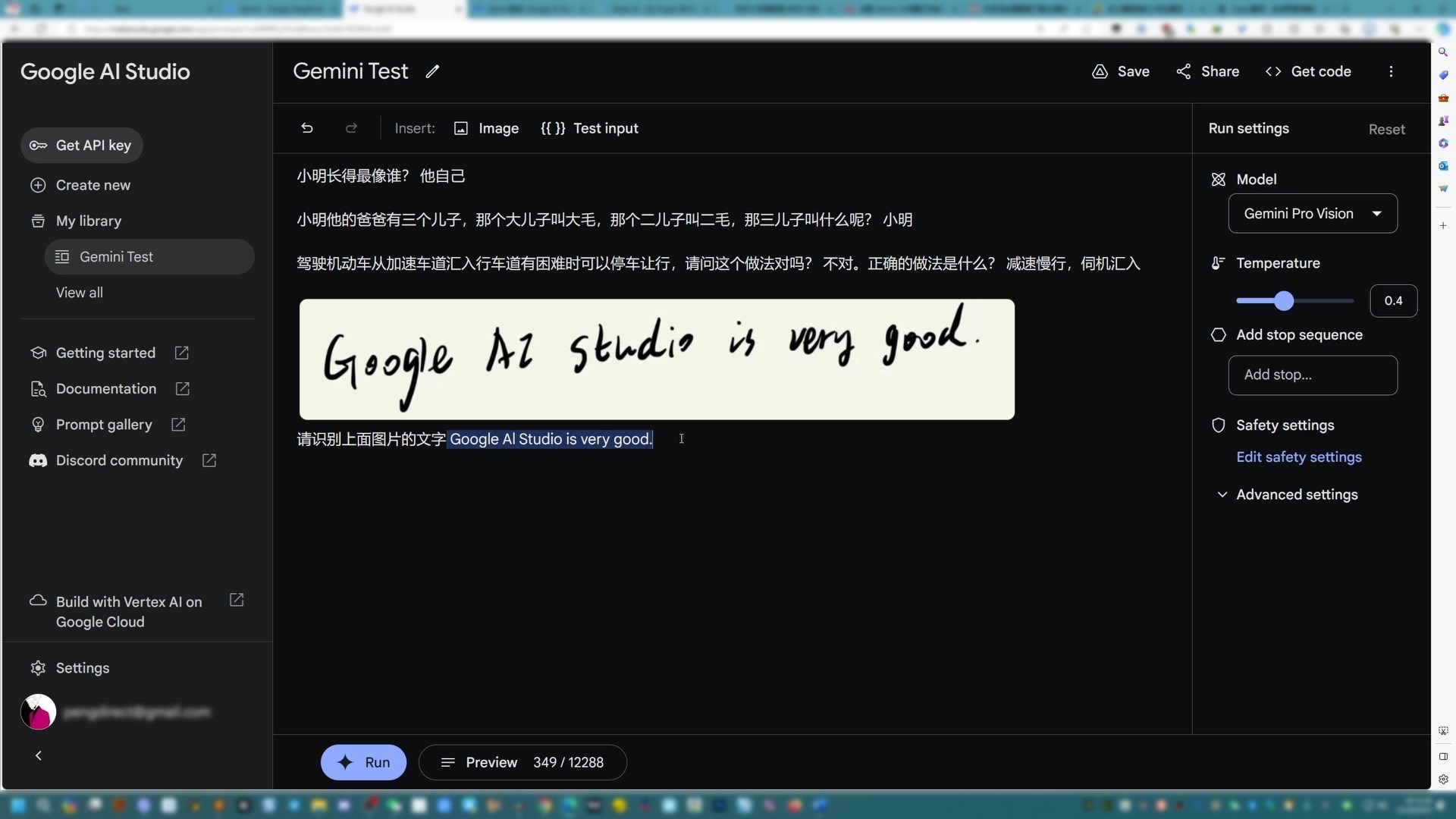The image size is (1456, 819).
Task: Open My library section
Action: tap(75, 221)
